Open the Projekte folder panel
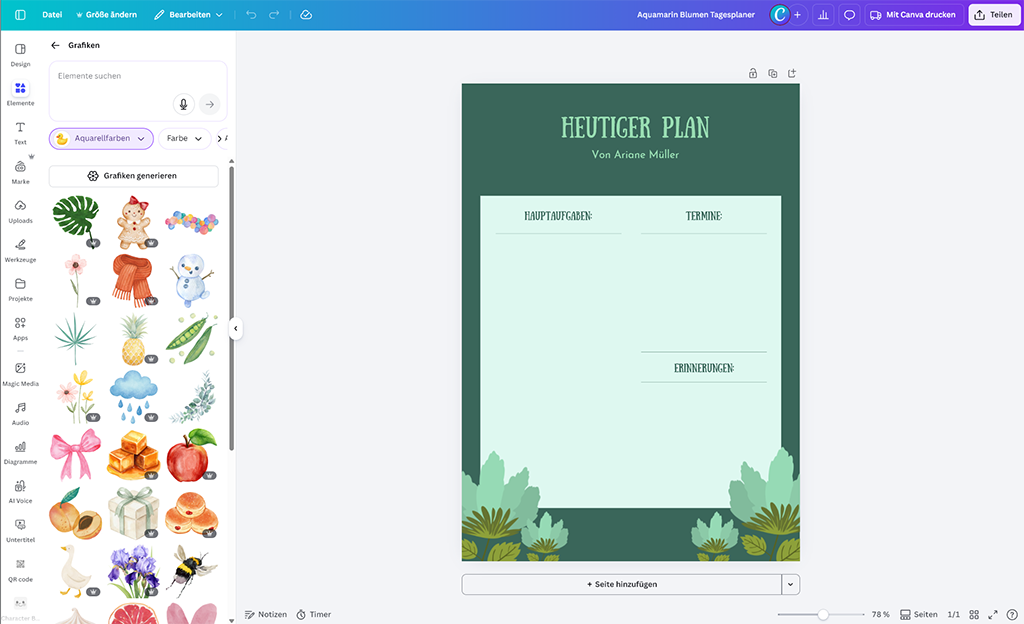Screen dimensions: 1024x624 (20, 290)
